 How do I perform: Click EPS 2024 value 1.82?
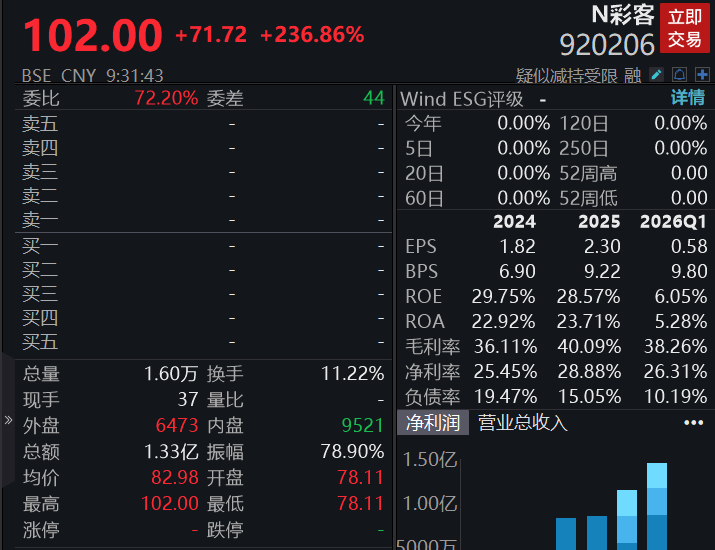tap(518, 247)
